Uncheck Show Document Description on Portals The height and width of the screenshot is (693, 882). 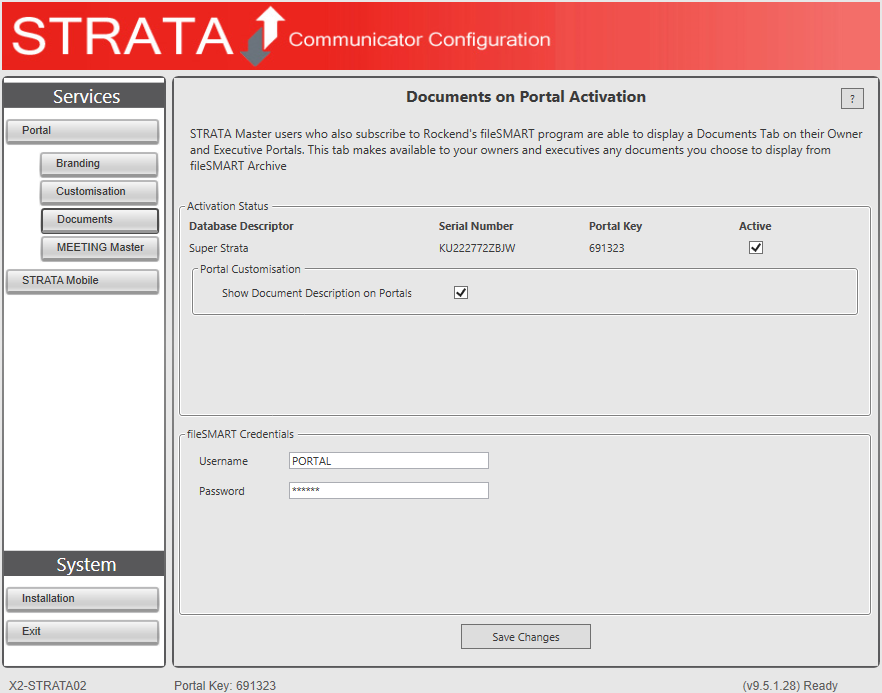[x=461, y=293]
